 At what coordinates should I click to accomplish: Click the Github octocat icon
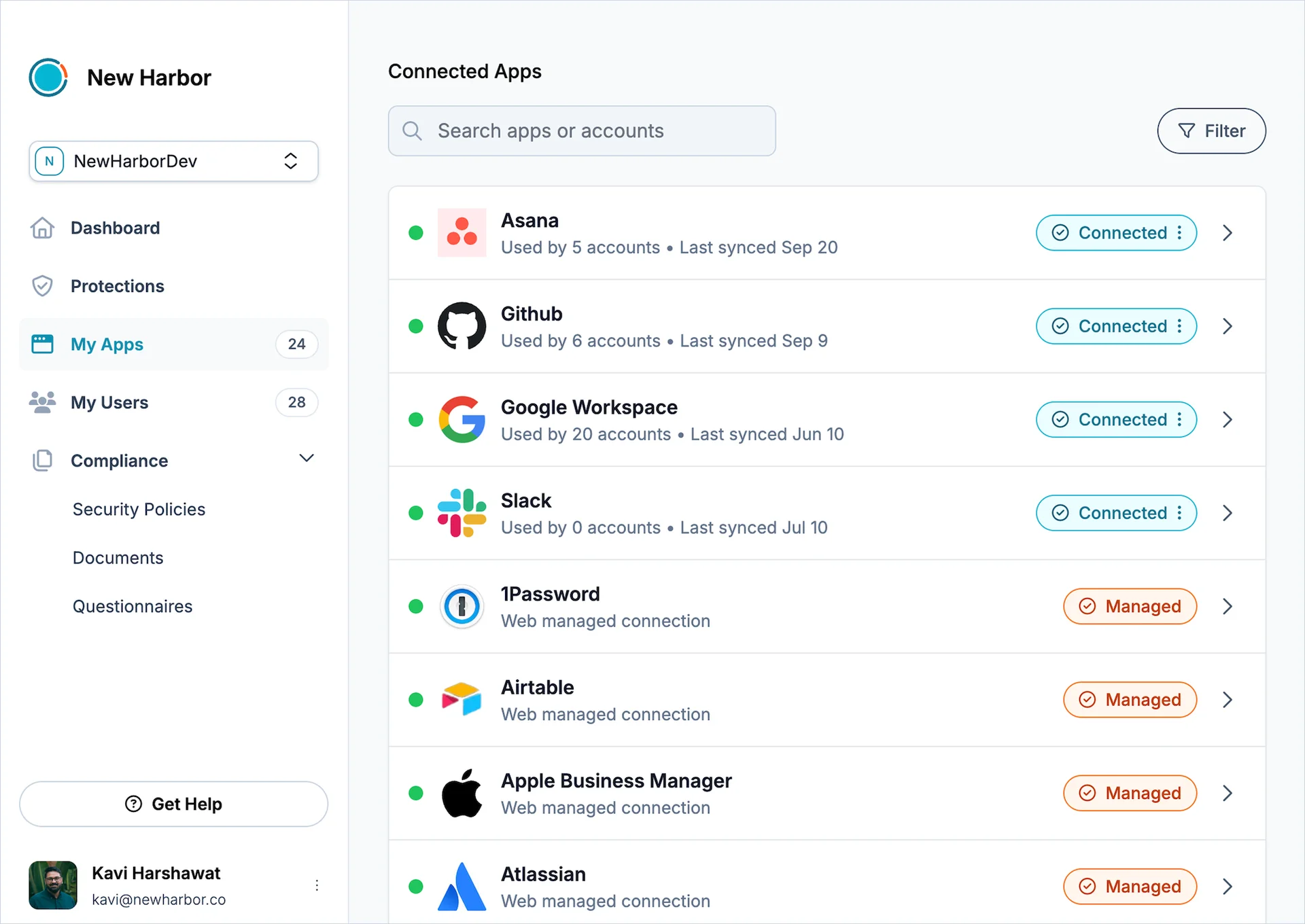pyautogui.click(x=462, y=326)
